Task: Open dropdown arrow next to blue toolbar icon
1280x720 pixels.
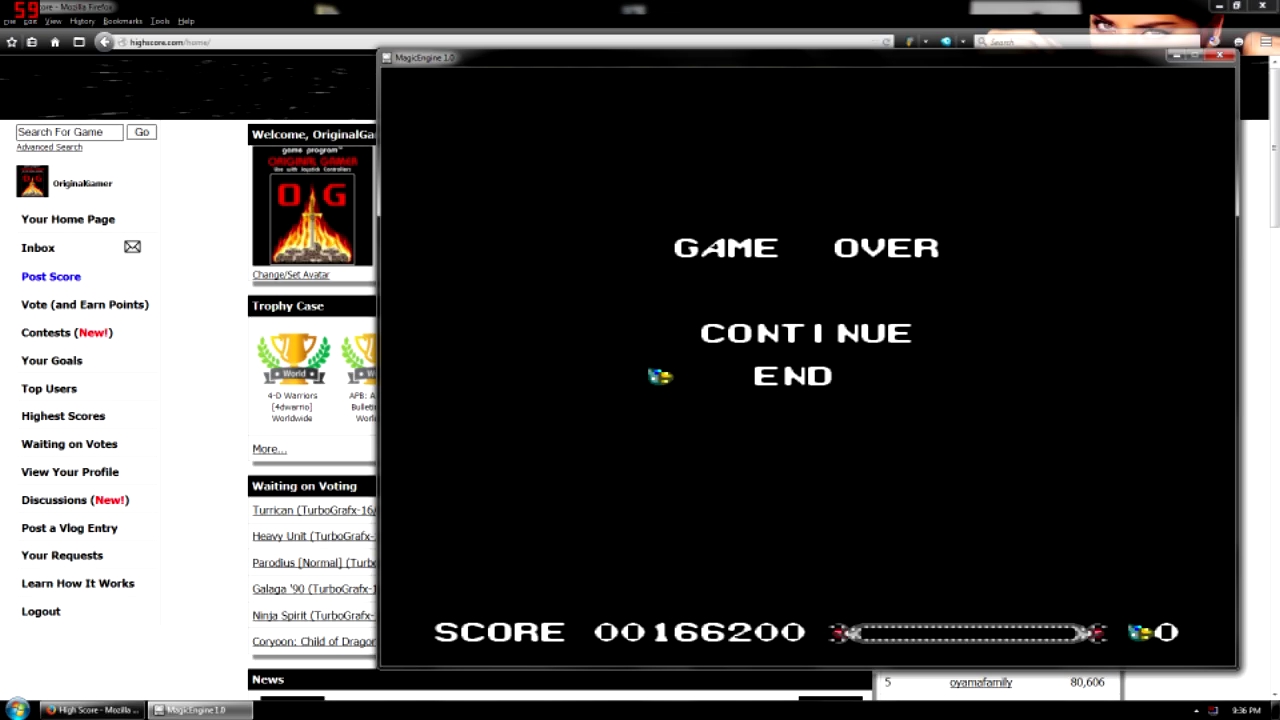Action: 962,42
